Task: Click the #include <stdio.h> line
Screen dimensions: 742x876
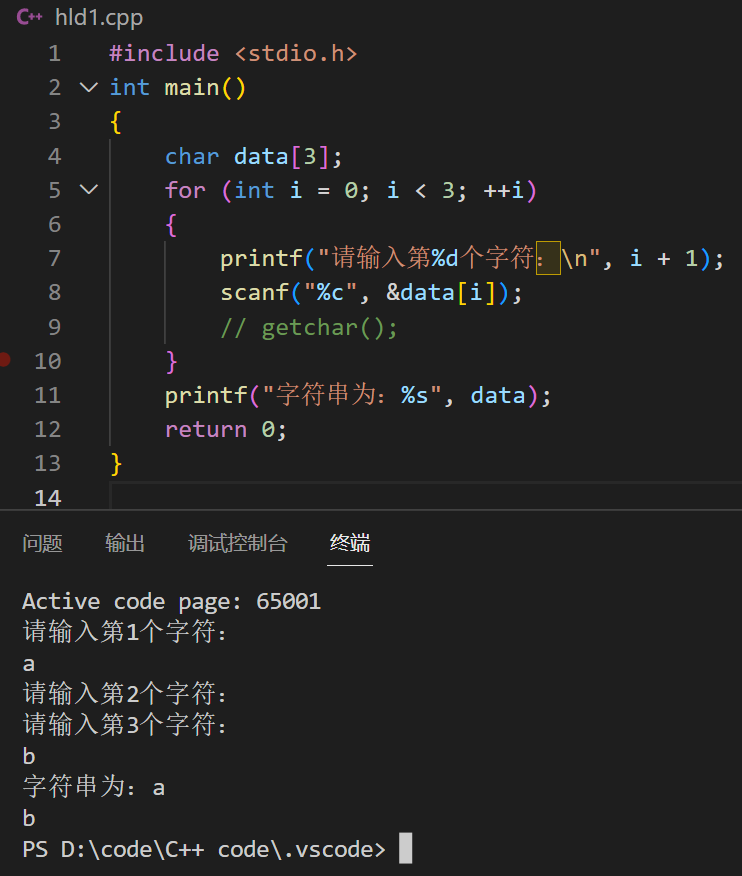Action: pyautogui.click(x=233, y=54)
